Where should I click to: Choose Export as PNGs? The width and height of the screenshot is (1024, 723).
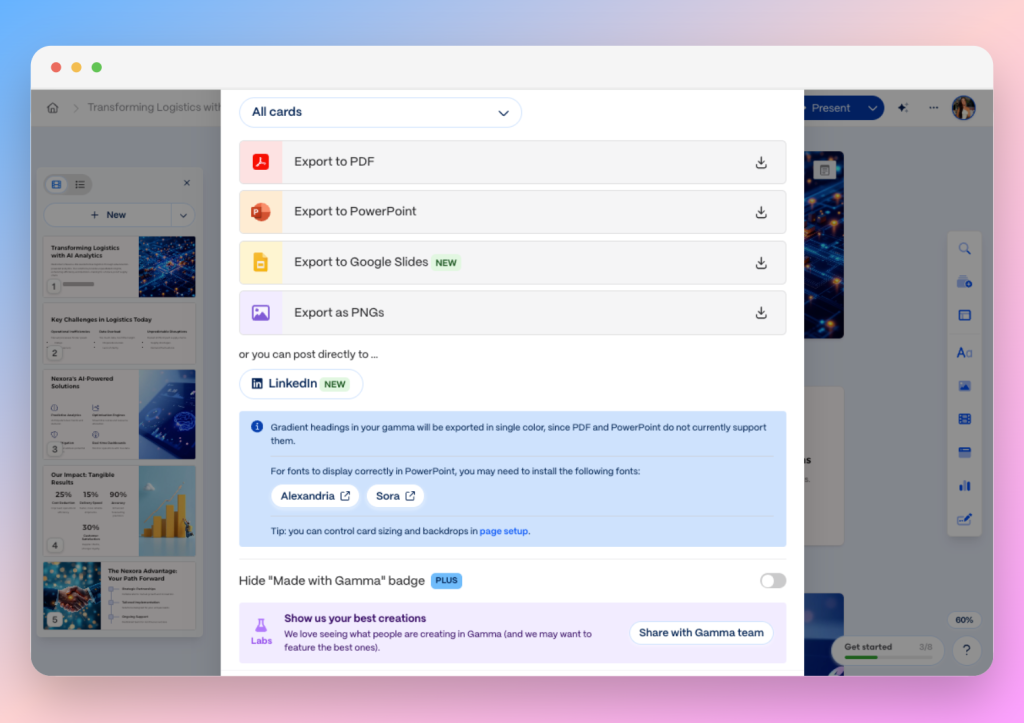(513, 313)
